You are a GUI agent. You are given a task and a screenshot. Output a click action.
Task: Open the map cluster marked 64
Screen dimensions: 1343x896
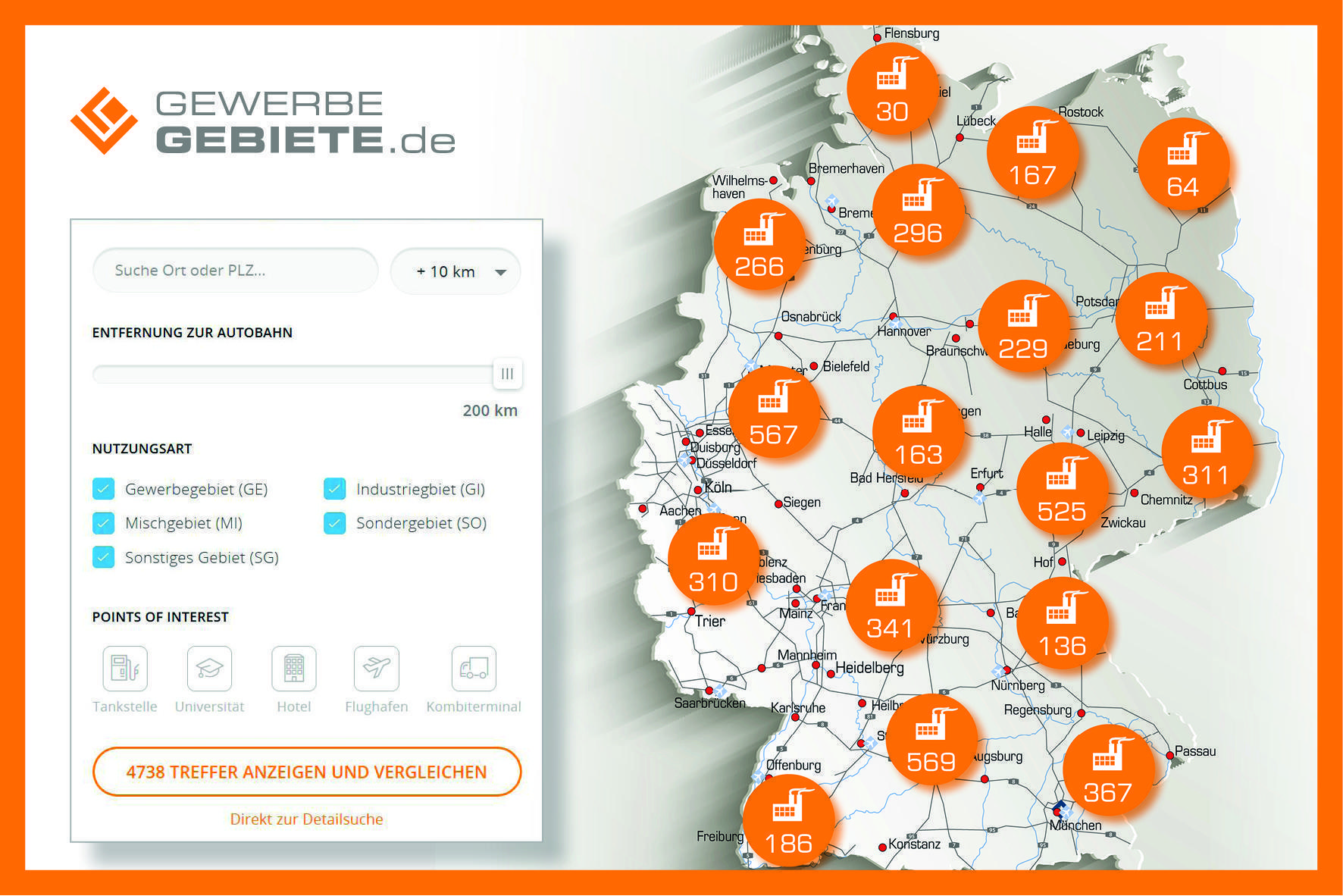coord(1183,164)
